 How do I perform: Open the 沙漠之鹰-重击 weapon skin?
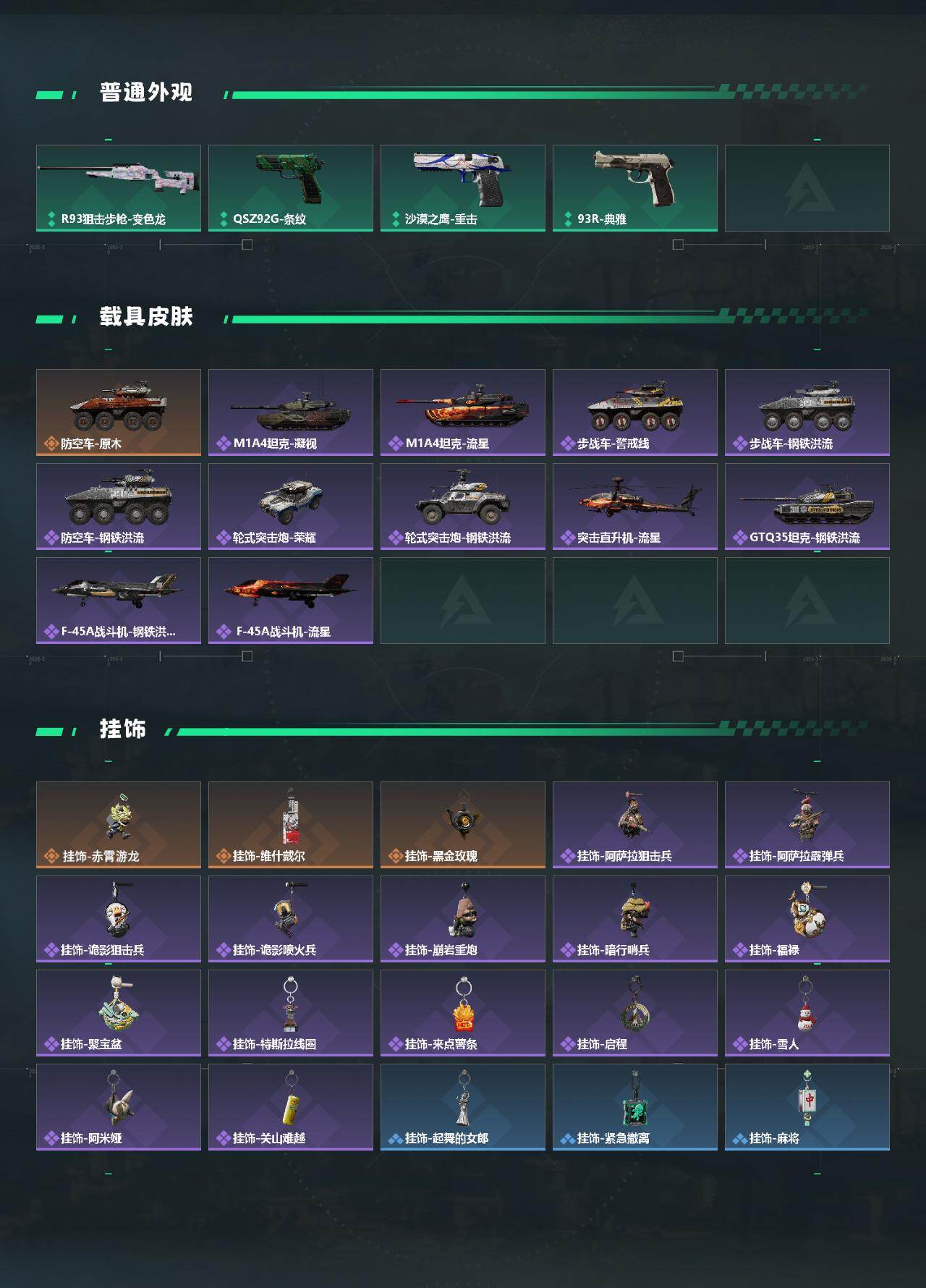463,188
